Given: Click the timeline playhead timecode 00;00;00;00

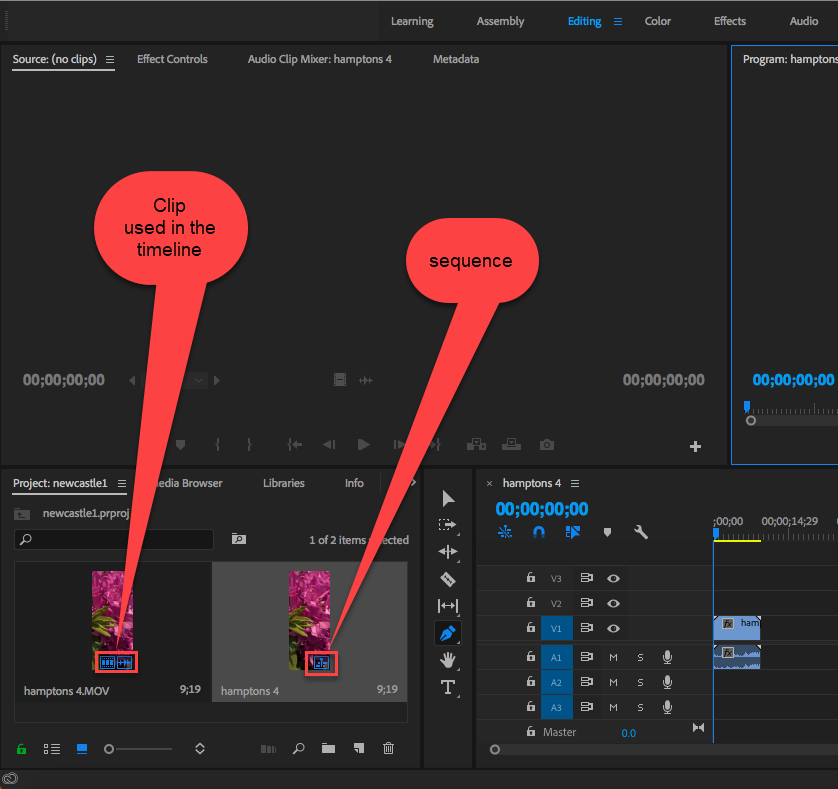Looking at the screenshot, I should (542, 509).
